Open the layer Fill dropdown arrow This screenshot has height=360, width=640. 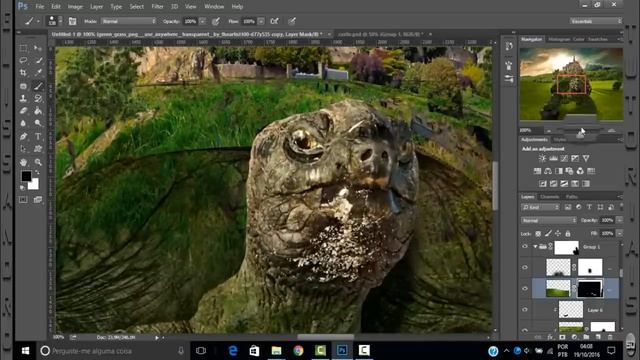tap(619, 233)
